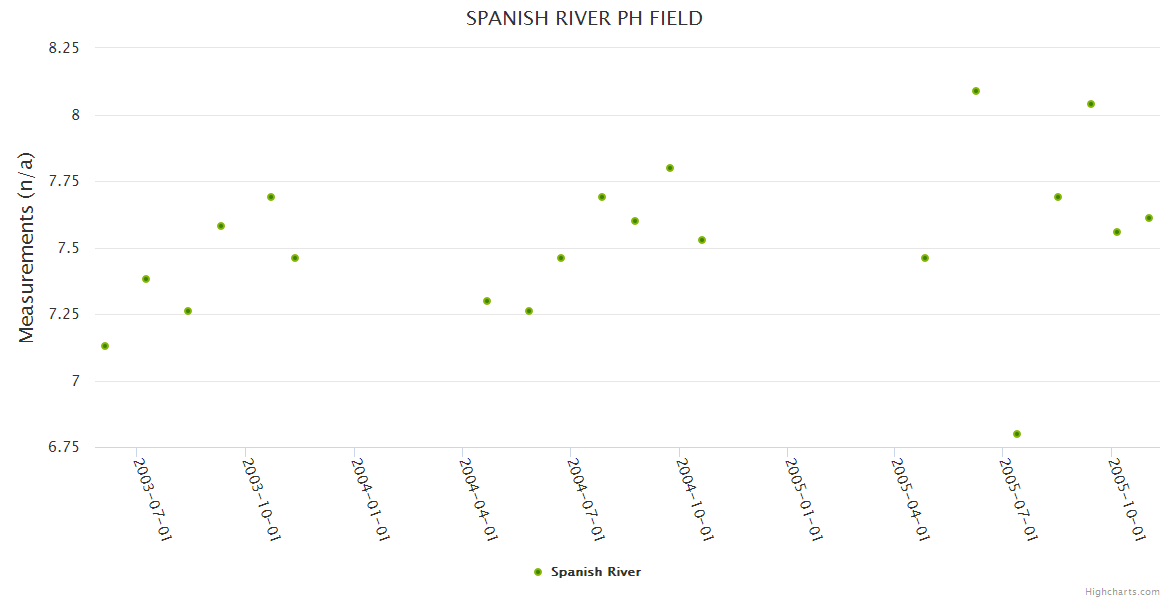Click the 8.25 y-axis tick label
This screenshot has height=600, width=1170.
64,48
